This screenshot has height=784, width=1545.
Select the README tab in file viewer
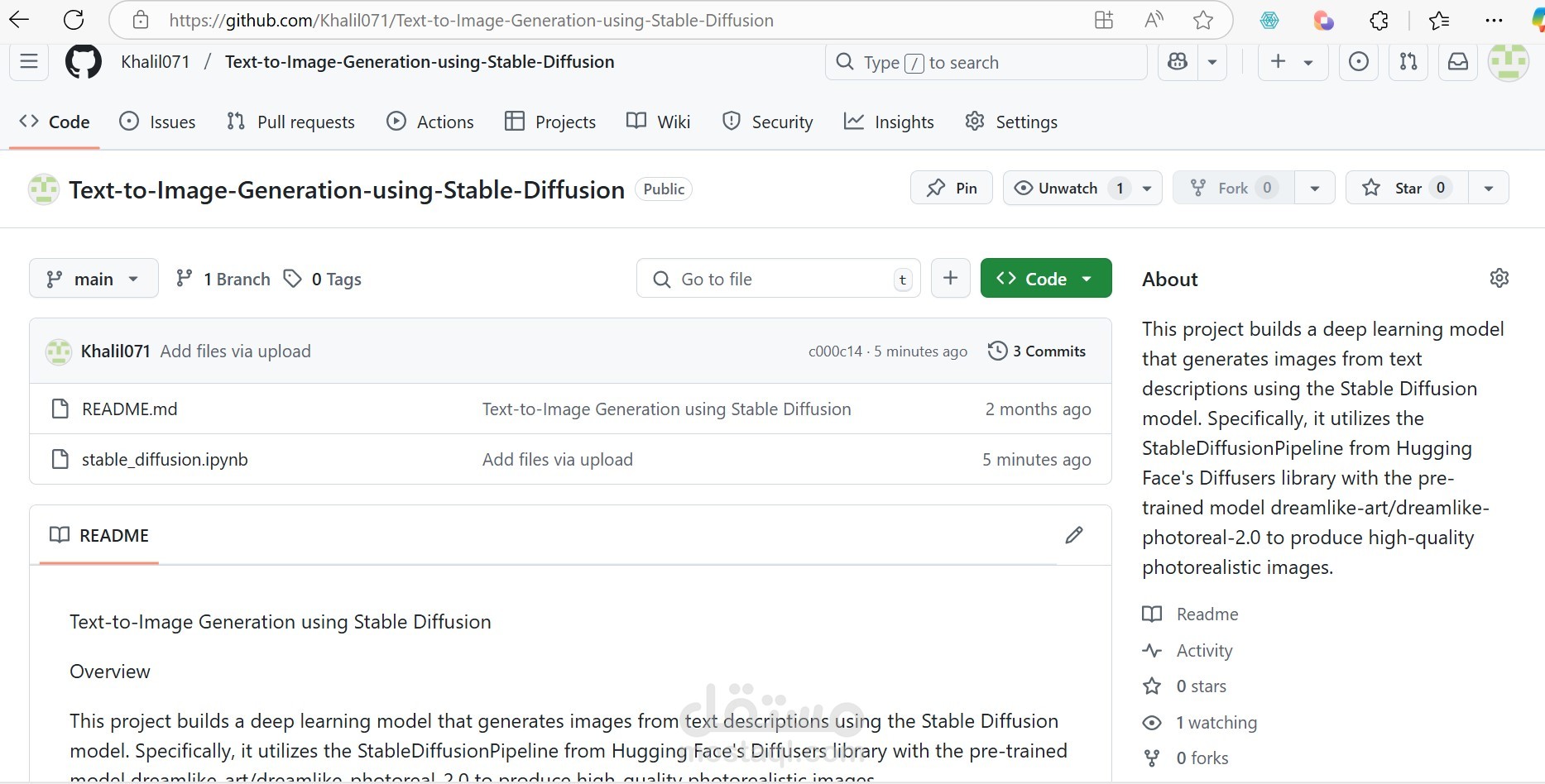[x=99, y=535]
